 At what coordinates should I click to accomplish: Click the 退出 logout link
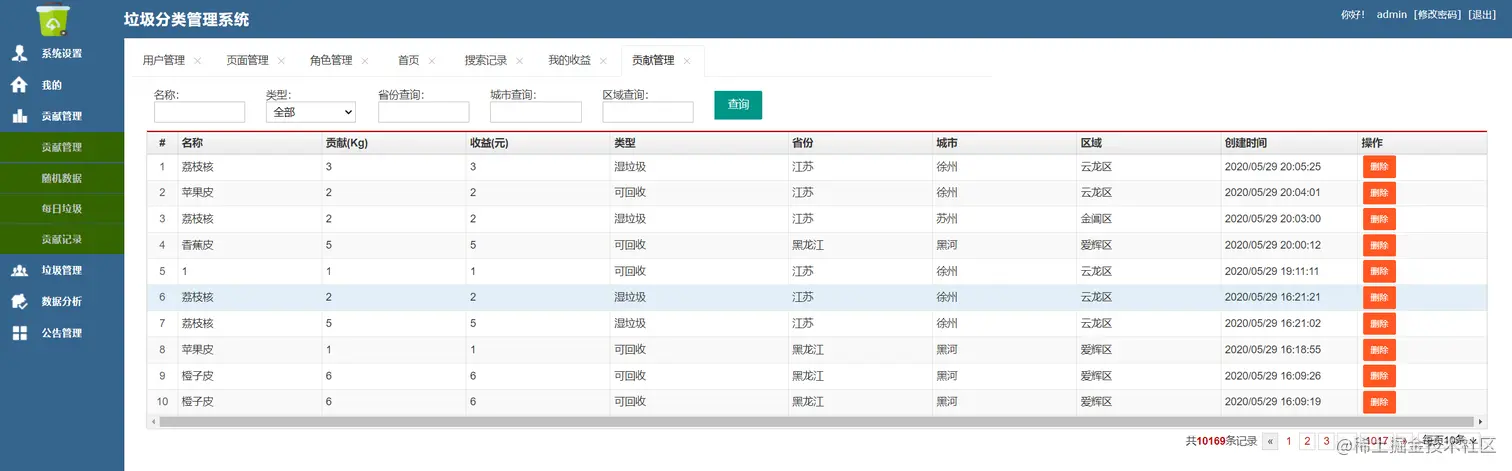click(1482, 15)
